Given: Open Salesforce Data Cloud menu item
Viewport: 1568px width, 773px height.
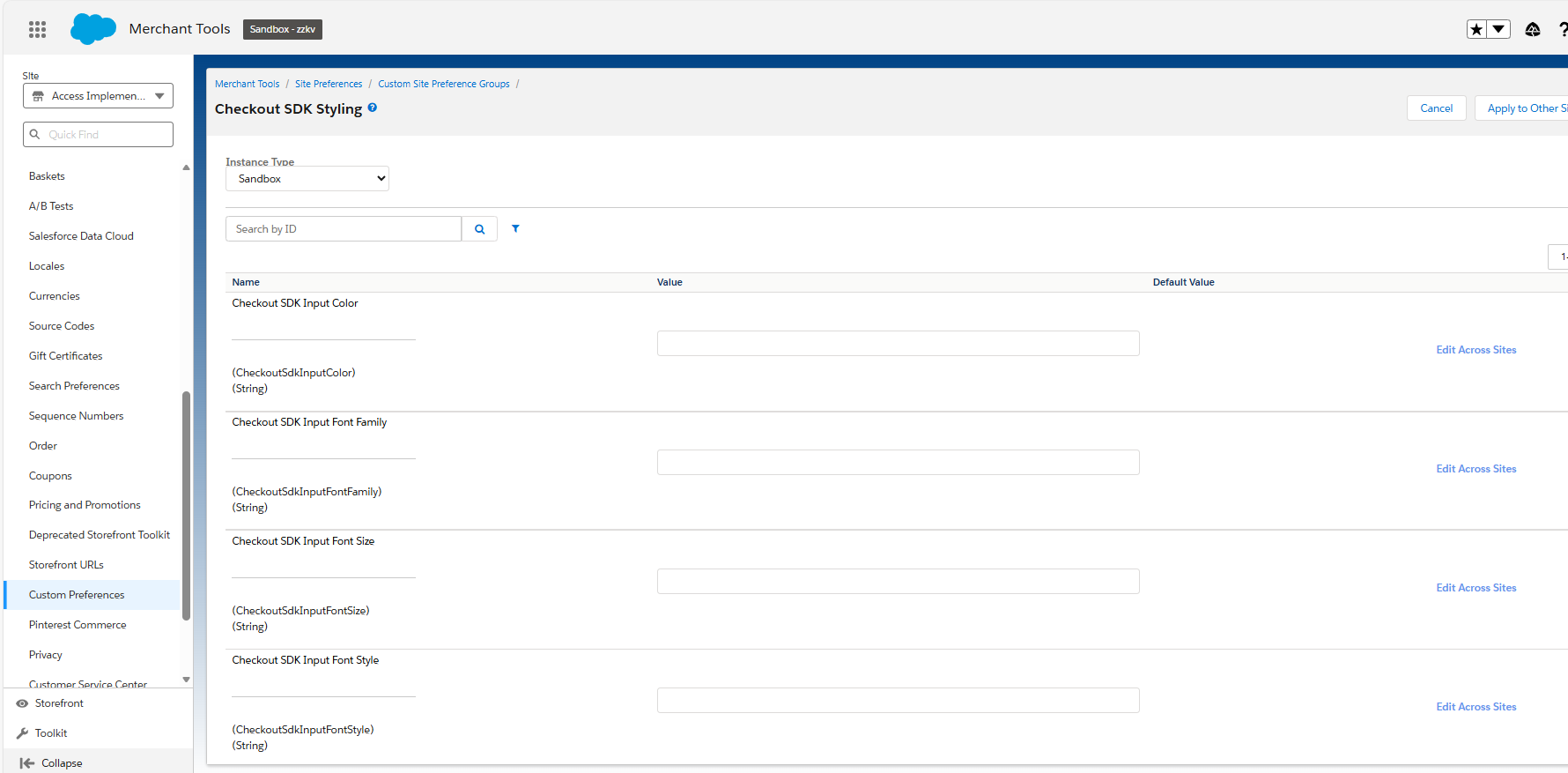Looking at the screenshot, I should 81,236.
